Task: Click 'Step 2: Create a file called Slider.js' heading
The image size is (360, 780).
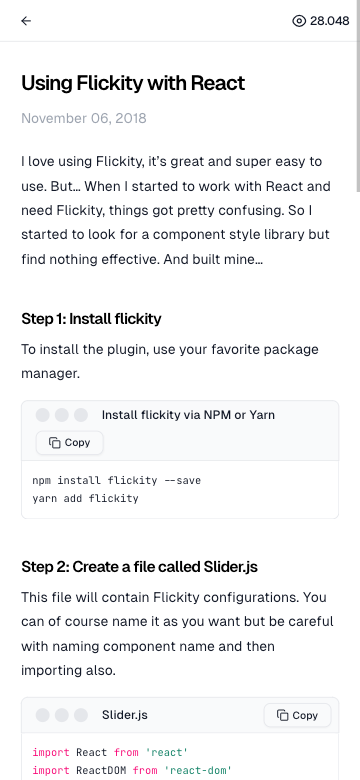Action: tap(139, 567)
